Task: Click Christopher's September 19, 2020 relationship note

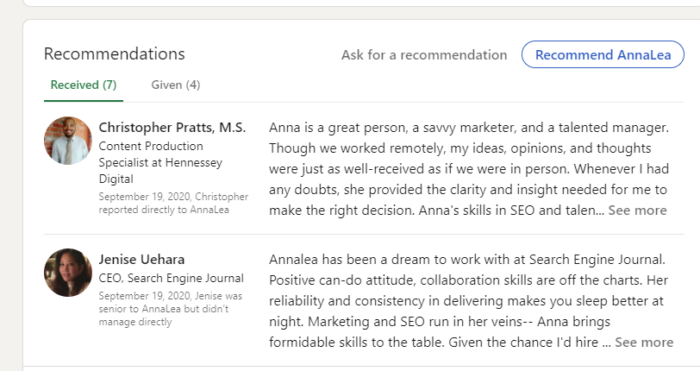Action: [173, 203]
